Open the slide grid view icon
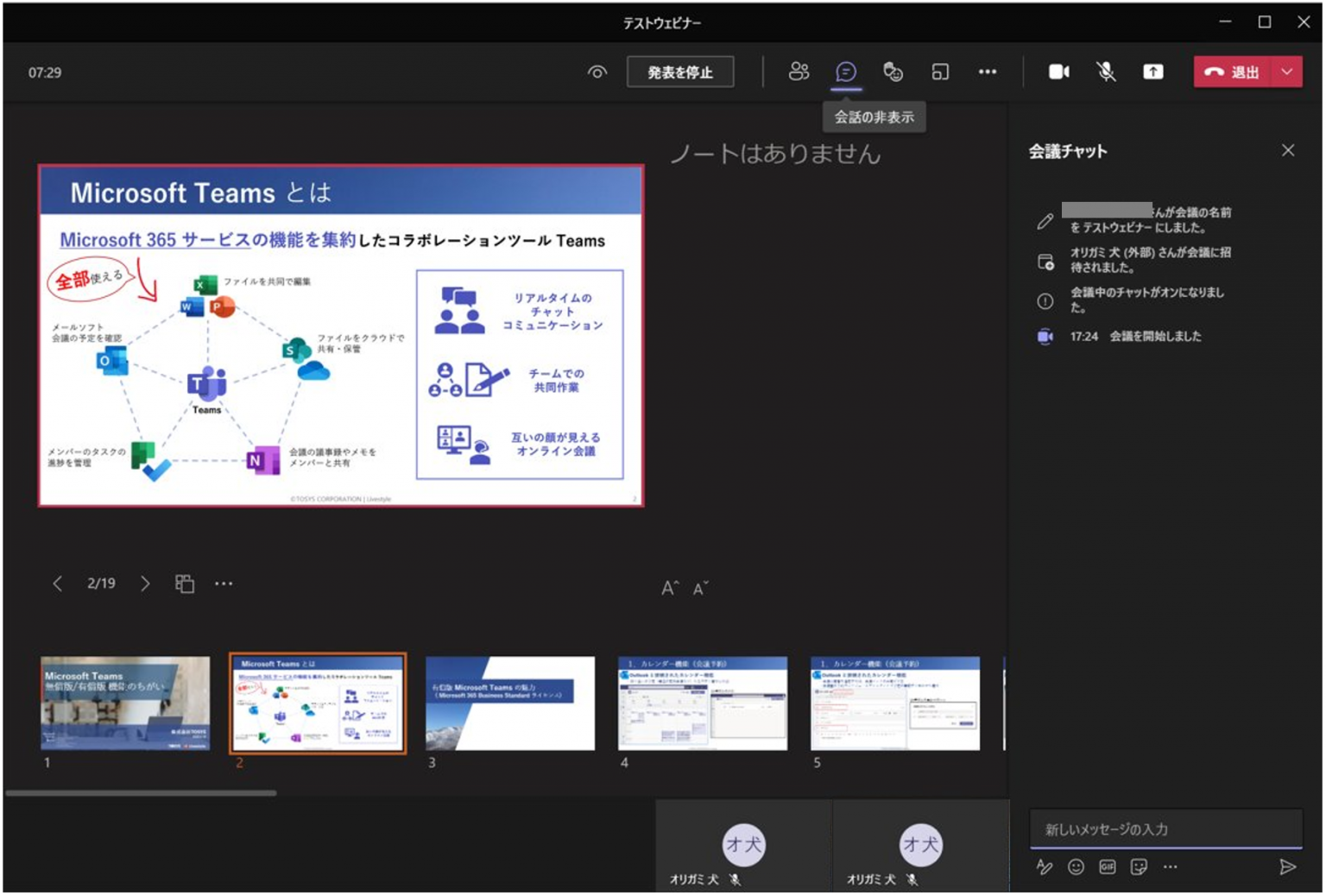 [x=185, y=584]
